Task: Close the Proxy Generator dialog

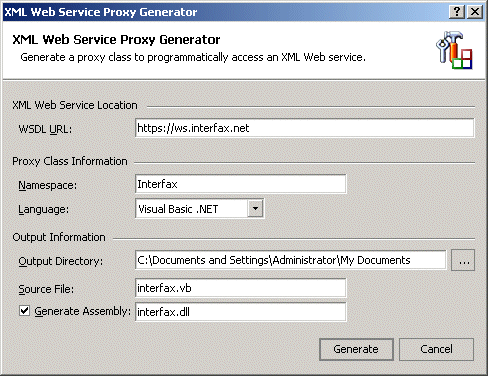Action: [475, 12]
